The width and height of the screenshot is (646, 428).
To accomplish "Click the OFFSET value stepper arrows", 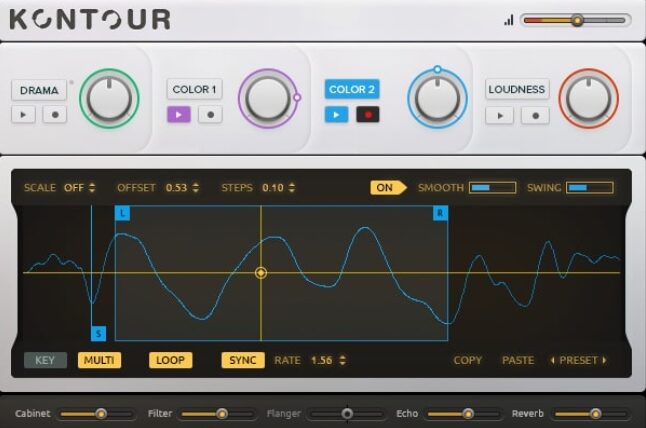I will pyautogui.click(x=196, y=187).
